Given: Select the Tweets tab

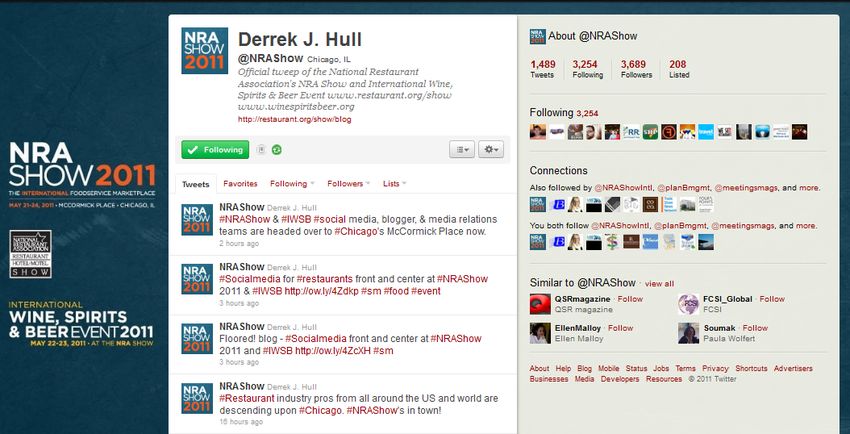Looking at the screenshot, I should point(196,184).
